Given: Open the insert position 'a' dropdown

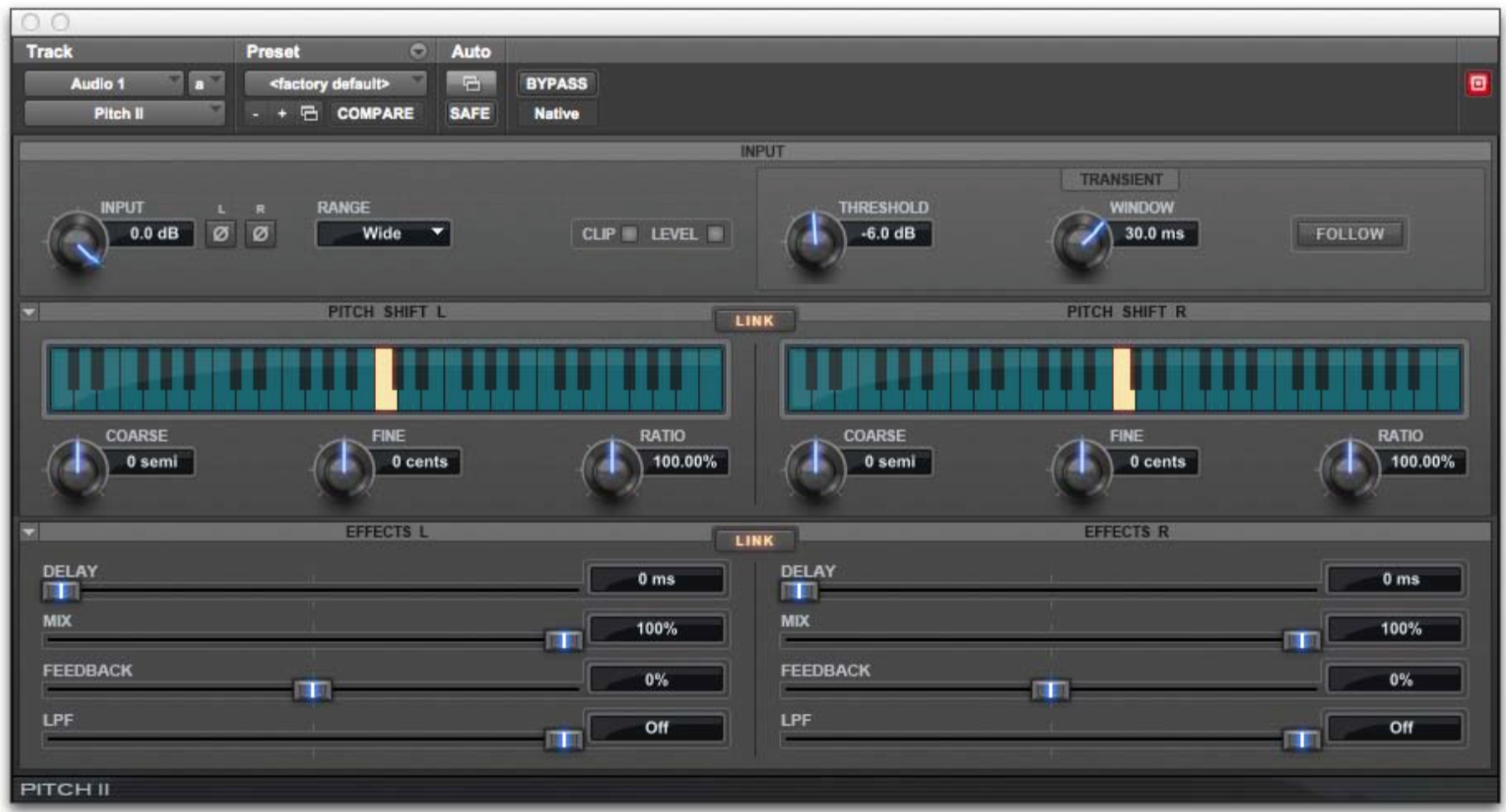Looking at the screenshot, I should tap(206, 84).
